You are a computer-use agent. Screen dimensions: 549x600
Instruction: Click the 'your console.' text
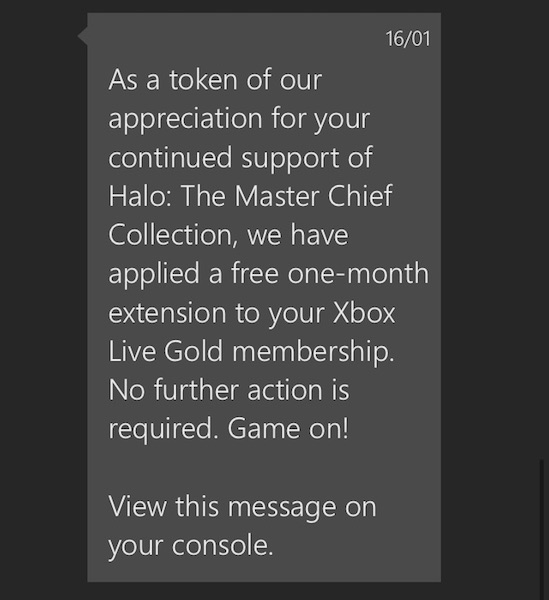pyautogui.click(x=191, y=545)
